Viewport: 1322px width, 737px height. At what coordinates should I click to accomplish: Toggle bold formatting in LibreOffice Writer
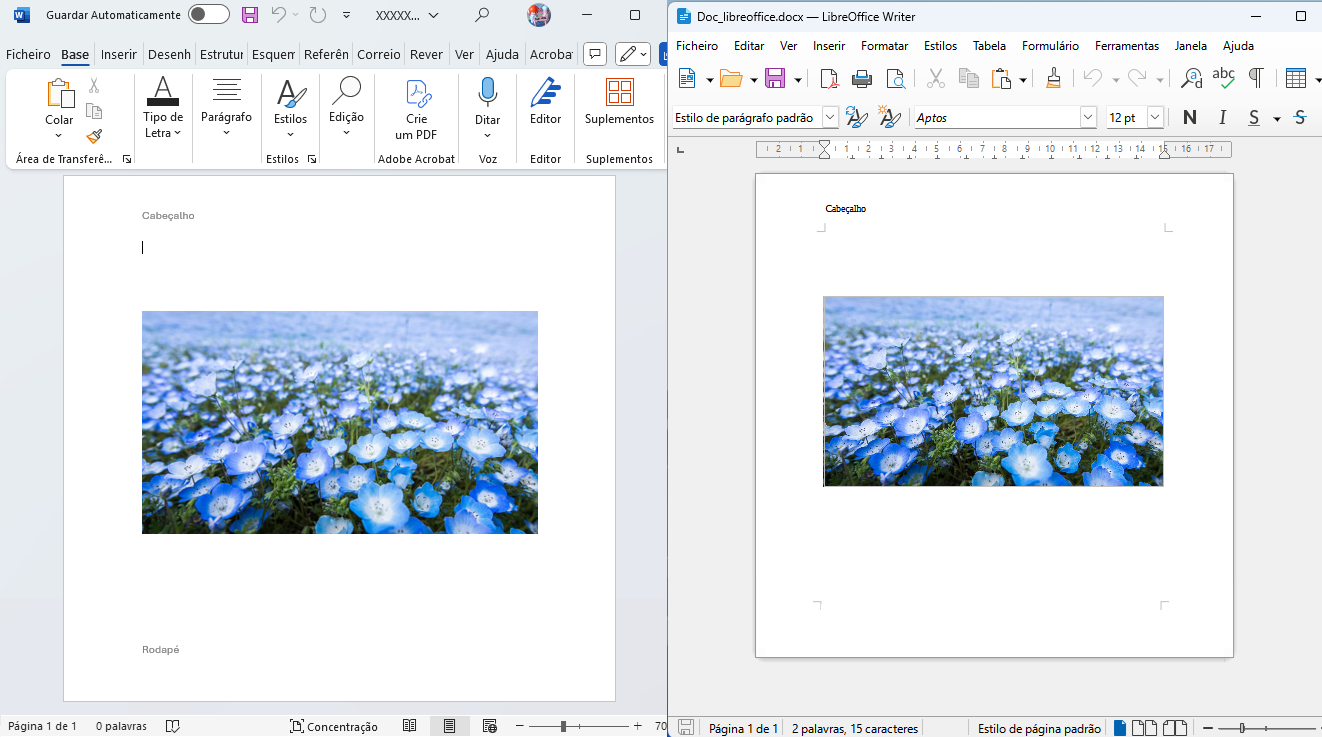1189,118
